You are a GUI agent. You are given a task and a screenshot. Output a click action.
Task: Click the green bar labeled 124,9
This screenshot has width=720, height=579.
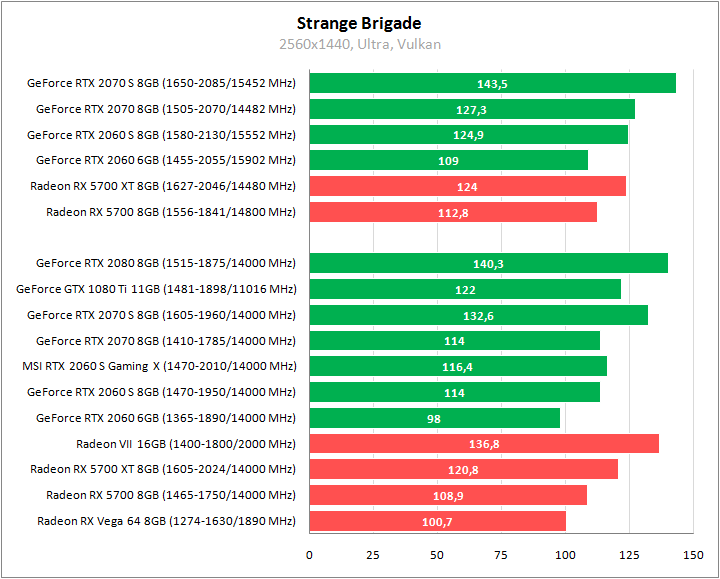(468, 135)
